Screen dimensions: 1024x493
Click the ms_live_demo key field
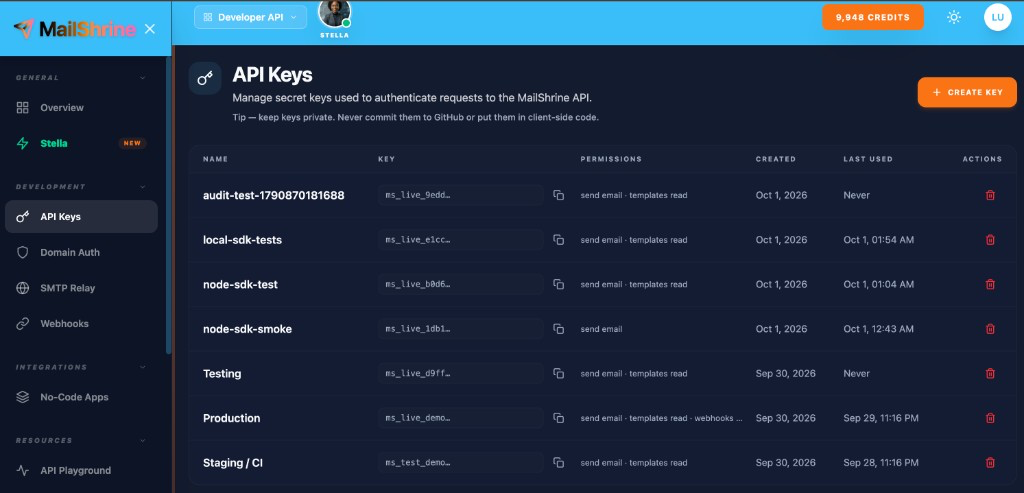[460, 418]
